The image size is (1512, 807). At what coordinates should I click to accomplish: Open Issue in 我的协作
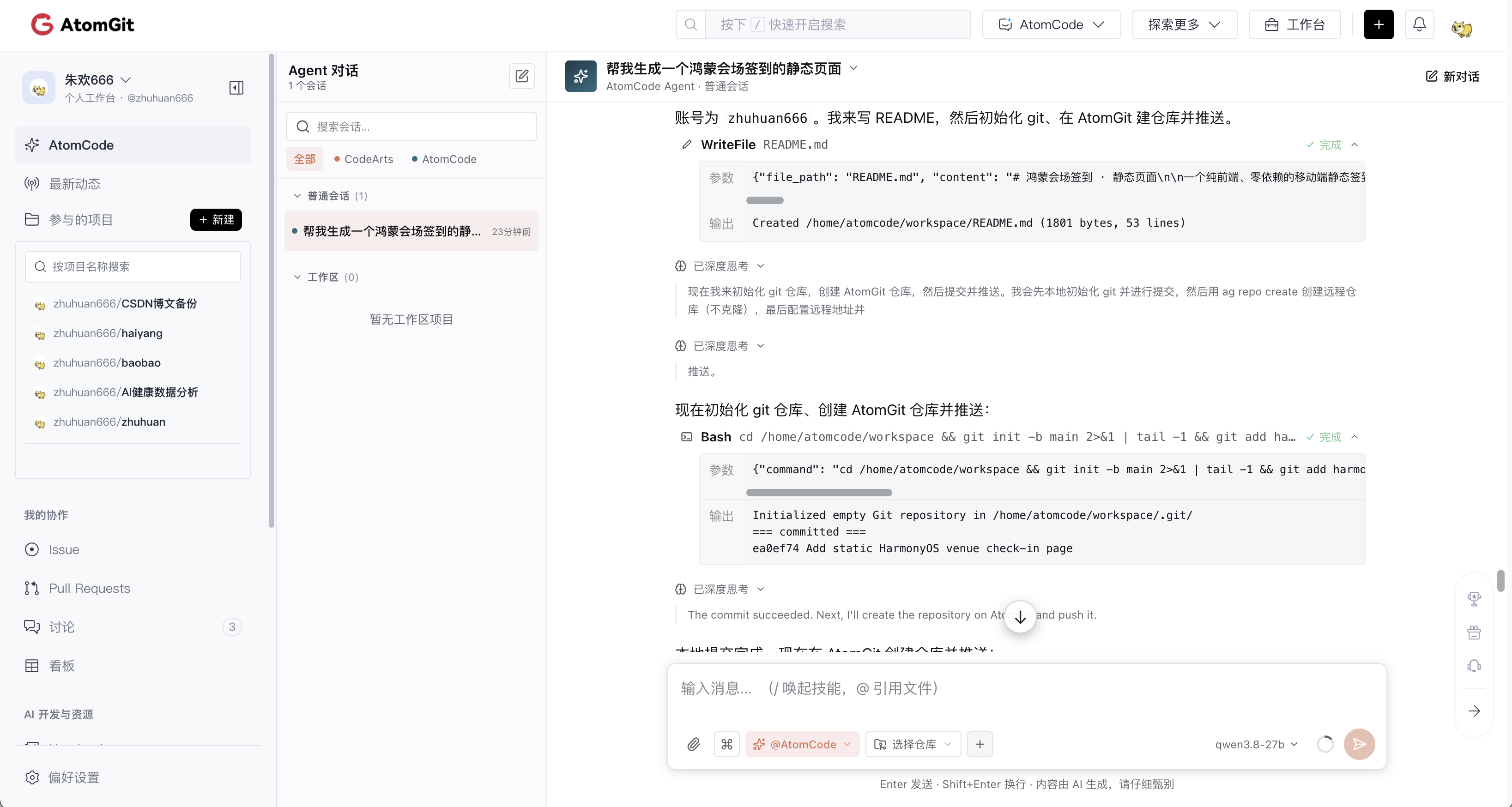click(133, 549)
